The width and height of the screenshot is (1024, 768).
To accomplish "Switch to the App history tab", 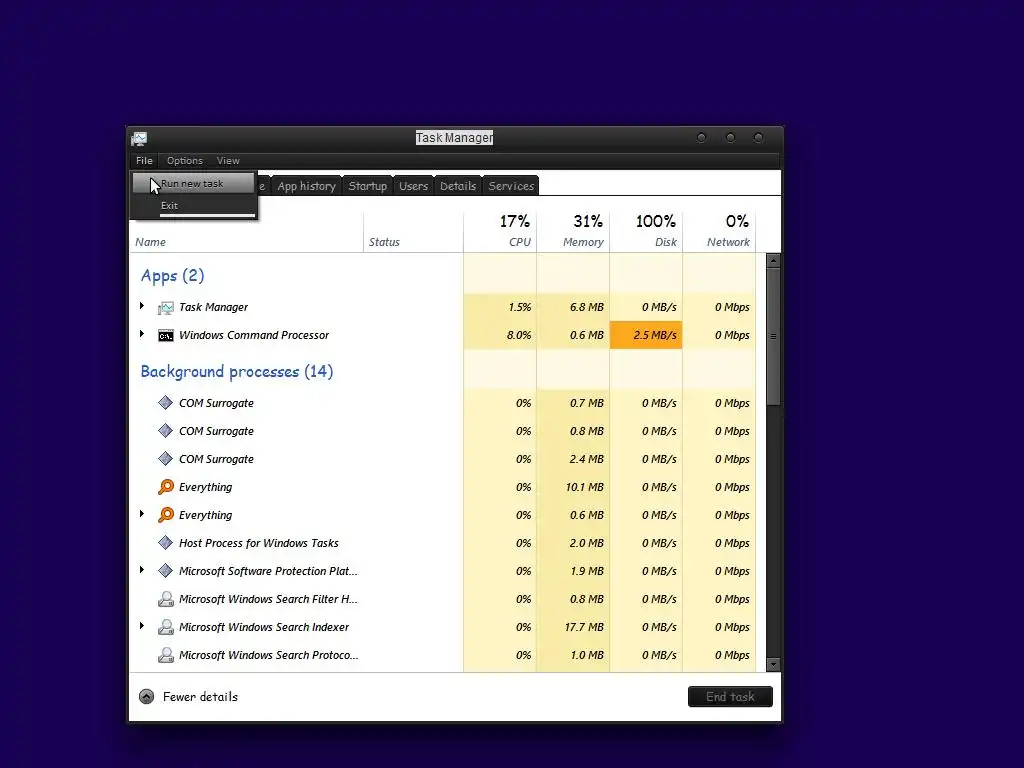I will pyautogui.click(x=306, y=186).
